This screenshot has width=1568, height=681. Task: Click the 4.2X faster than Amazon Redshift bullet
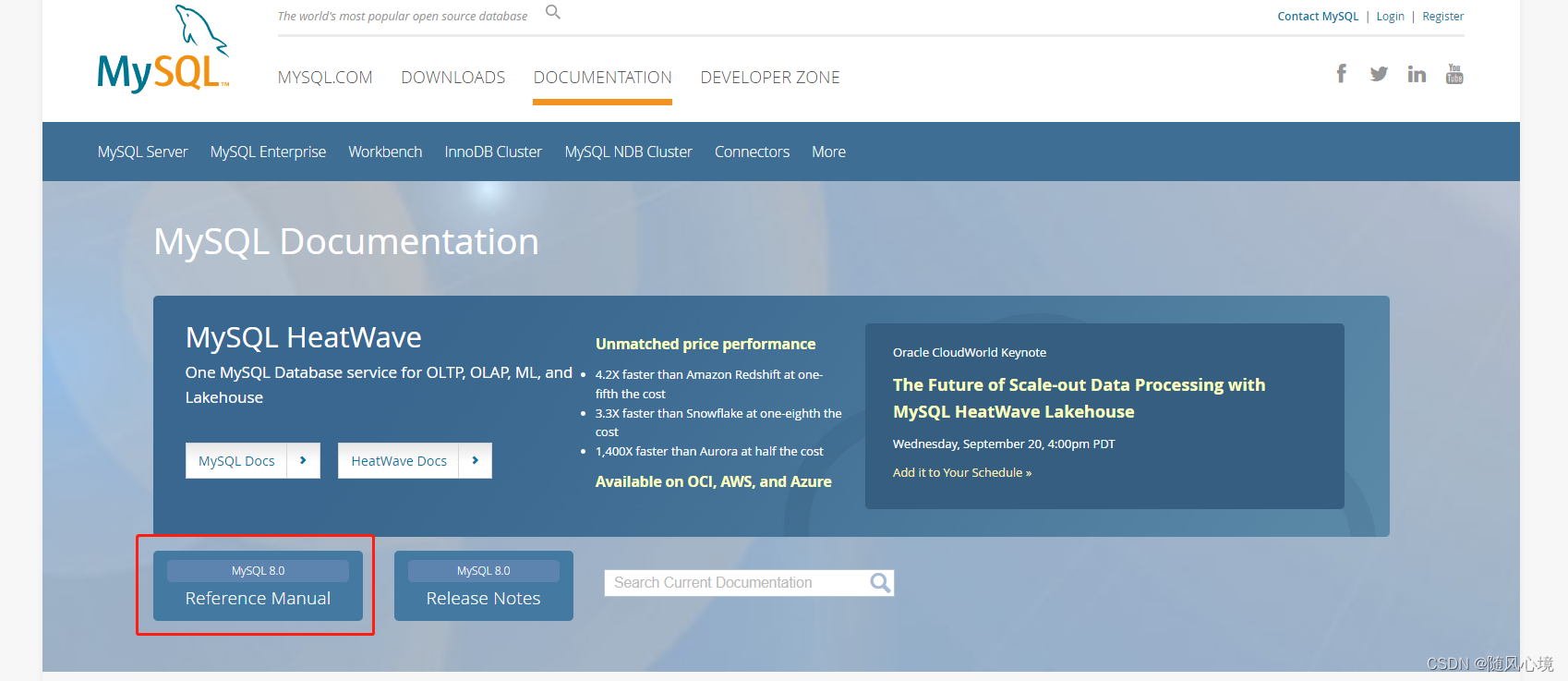tap(709, 383)
